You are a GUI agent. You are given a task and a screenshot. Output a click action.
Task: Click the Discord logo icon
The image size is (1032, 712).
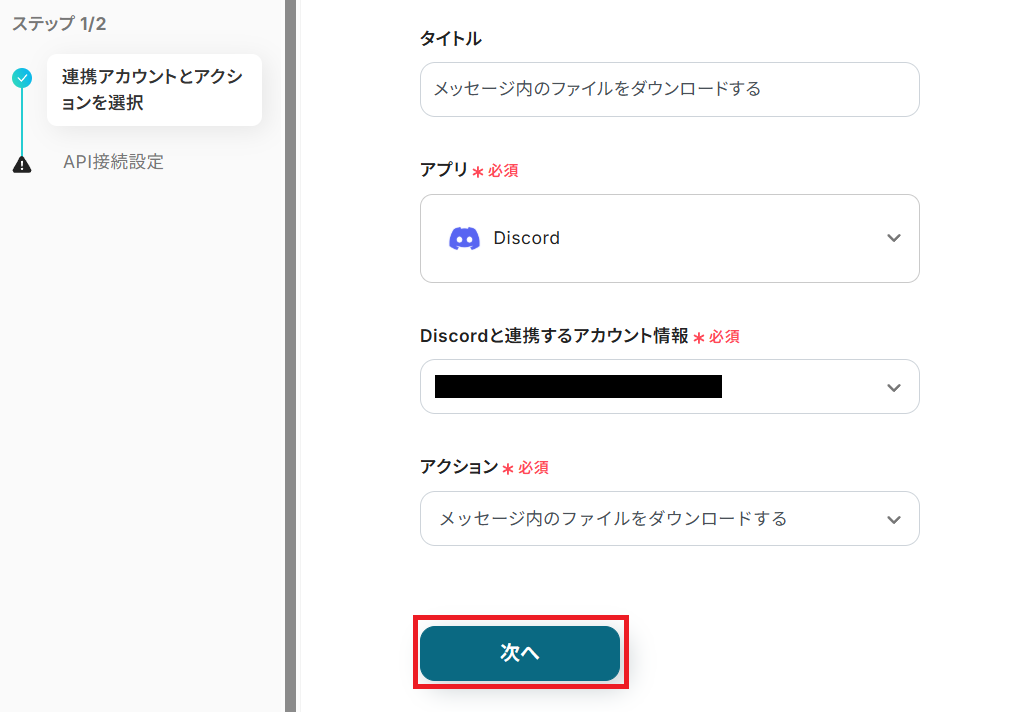(464, 238)
